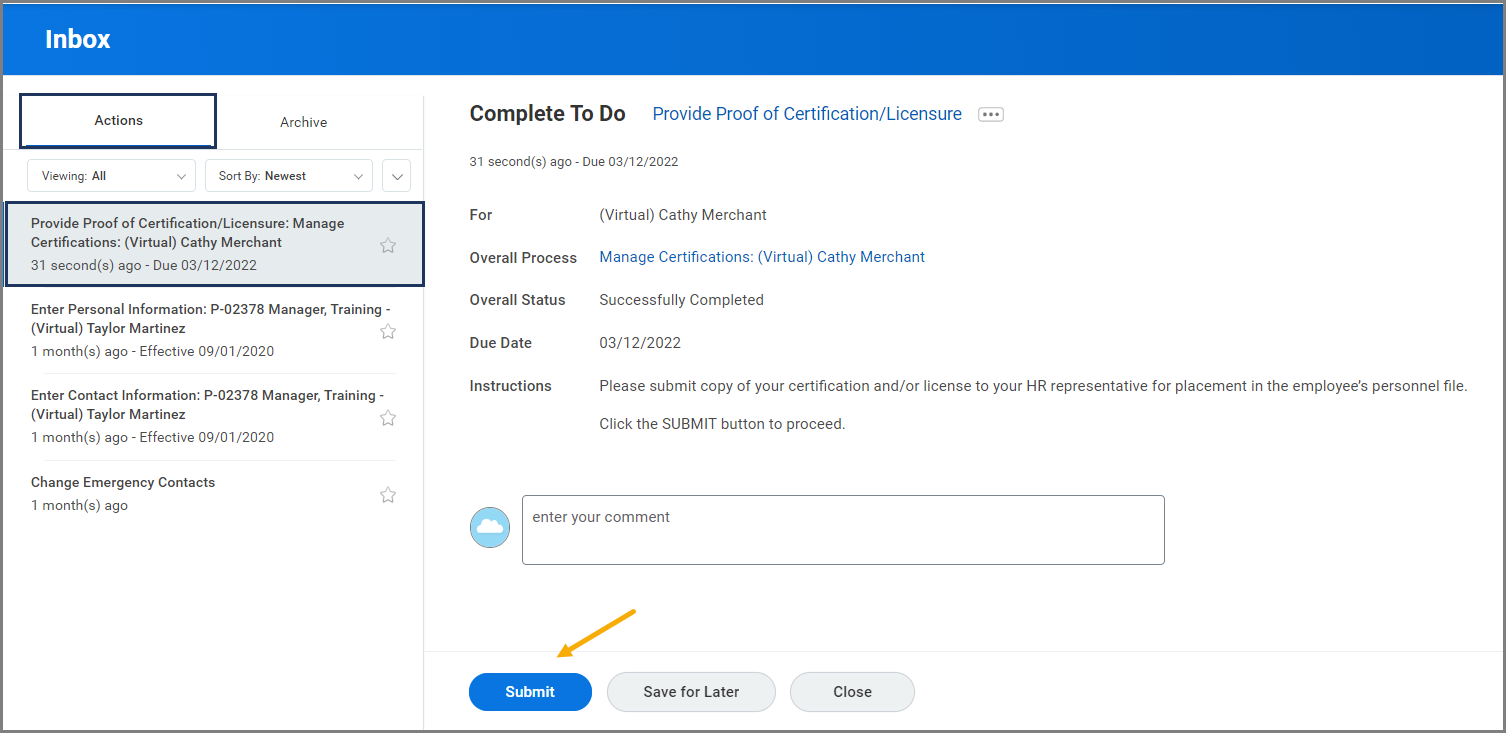Star the Change Emergency Contacts item
1506x733 pixels.
coord(388,495)
